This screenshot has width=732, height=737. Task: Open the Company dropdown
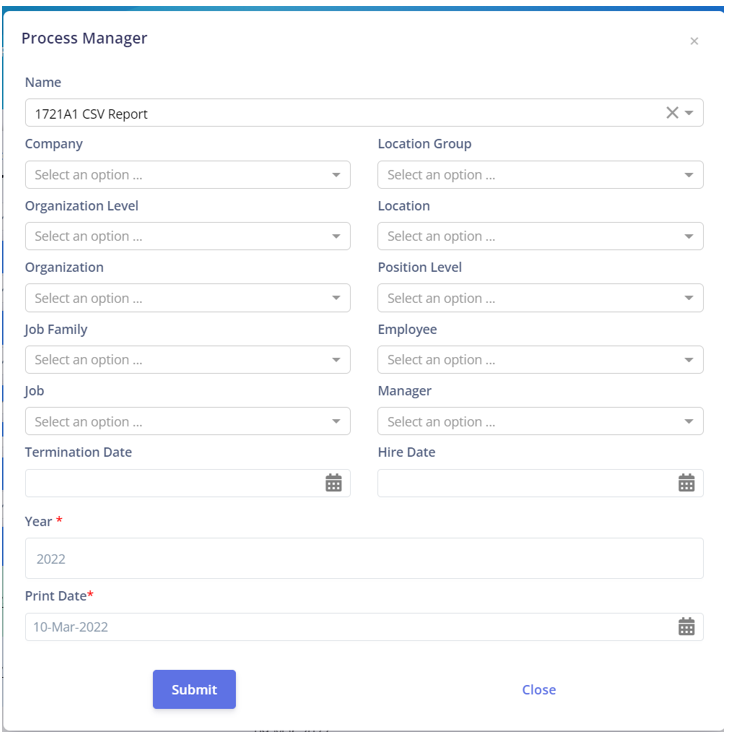[188, 175]
